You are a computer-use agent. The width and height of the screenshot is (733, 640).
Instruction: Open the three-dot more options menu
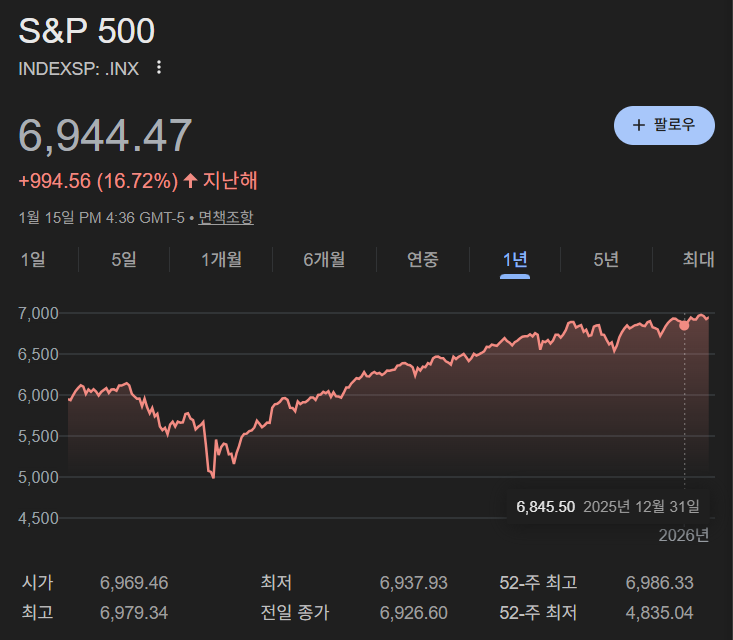[158, 68]
